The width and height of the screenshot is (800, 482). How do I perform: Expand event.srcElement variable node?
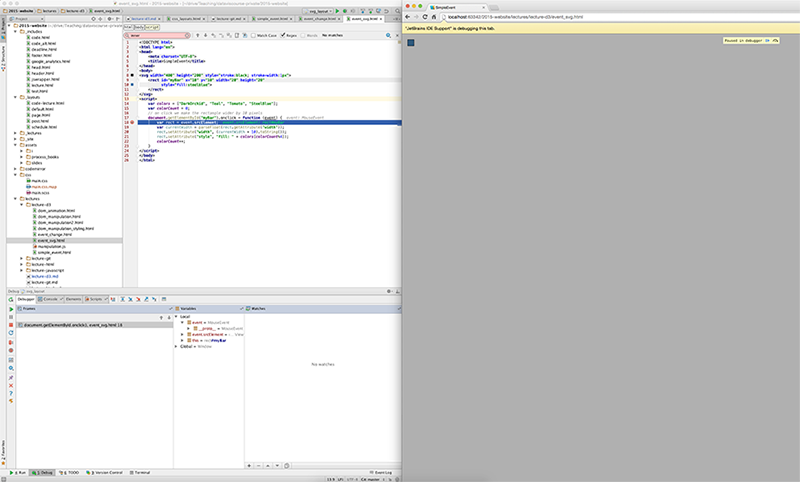click(182, 335)
